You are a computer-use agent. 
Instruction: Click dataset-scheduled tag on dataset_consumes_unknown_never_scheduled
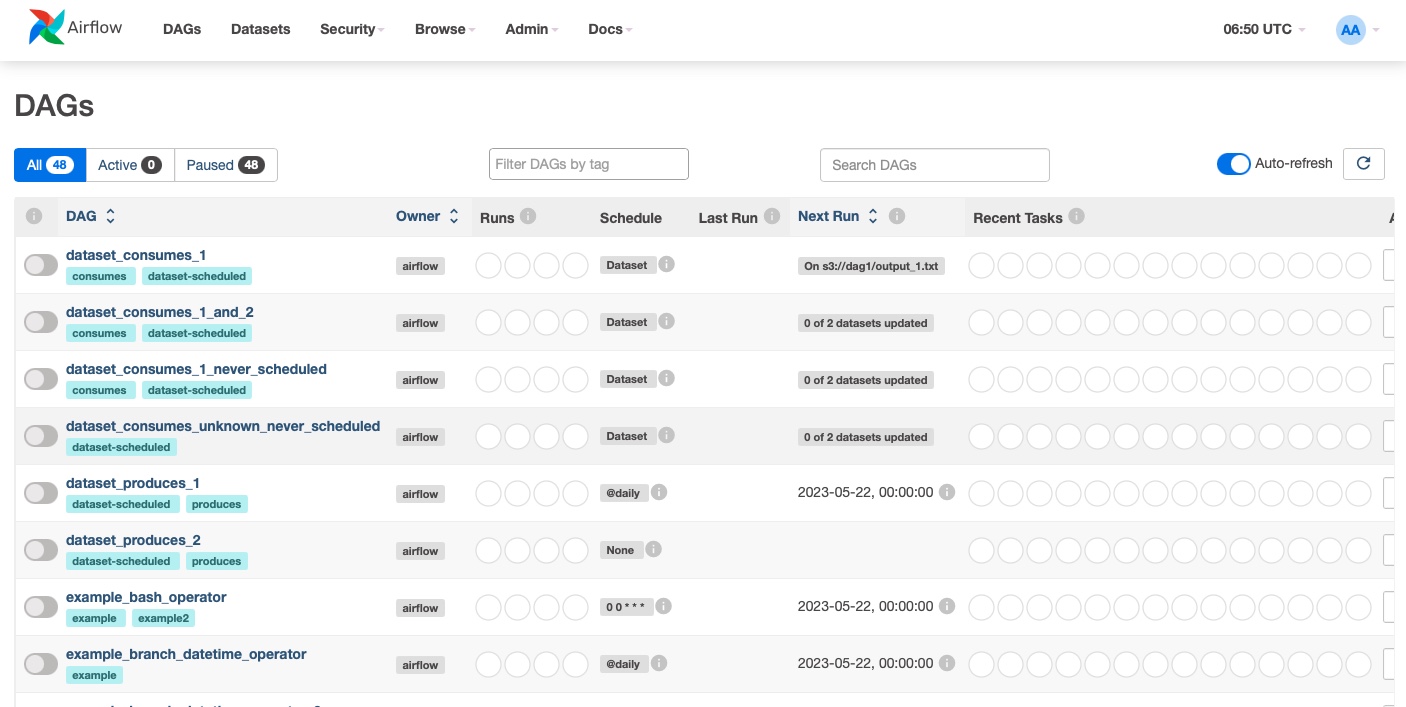(122, 447)
